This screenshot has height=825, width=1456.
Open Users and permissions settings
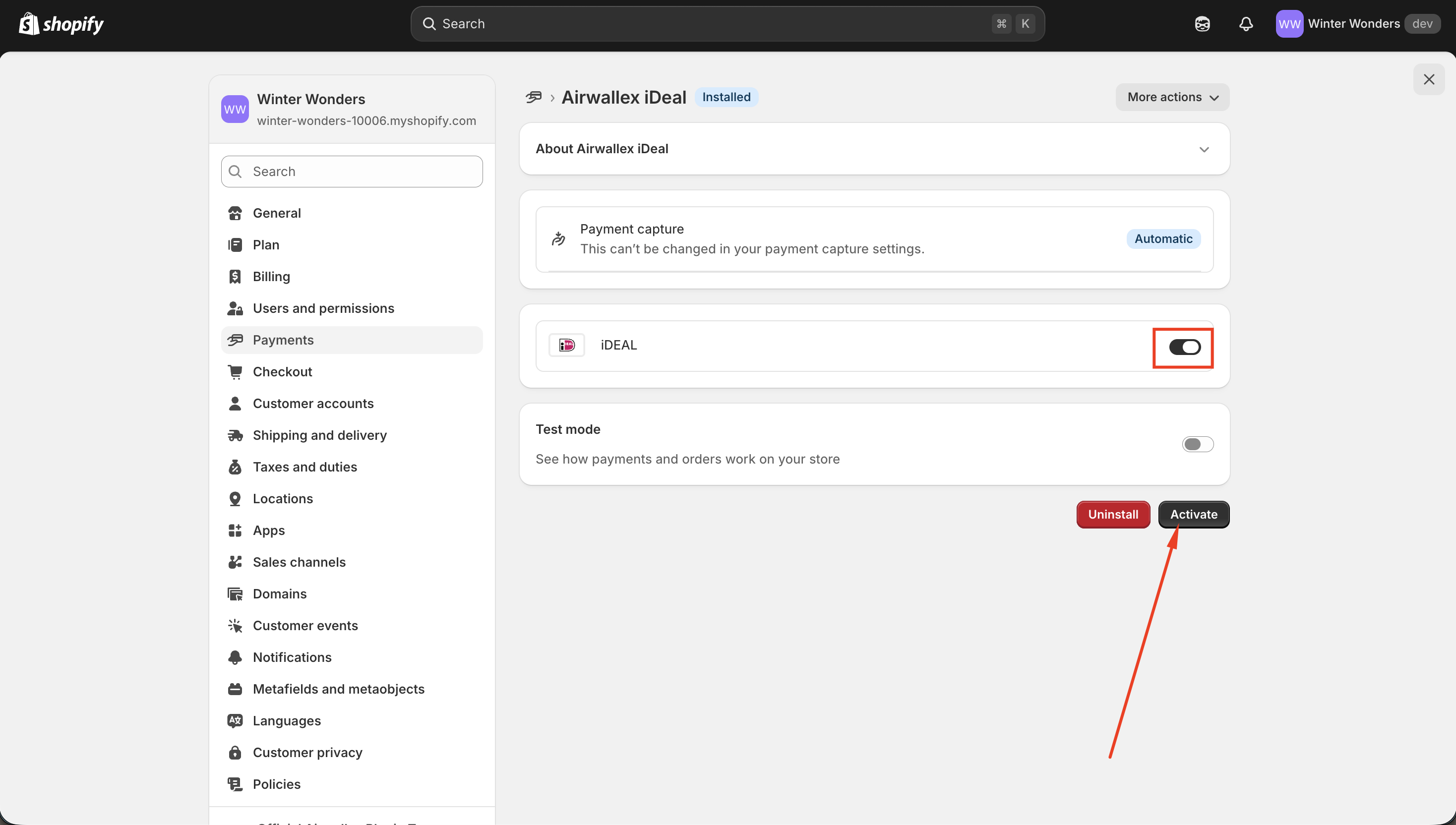click(323, 308)
